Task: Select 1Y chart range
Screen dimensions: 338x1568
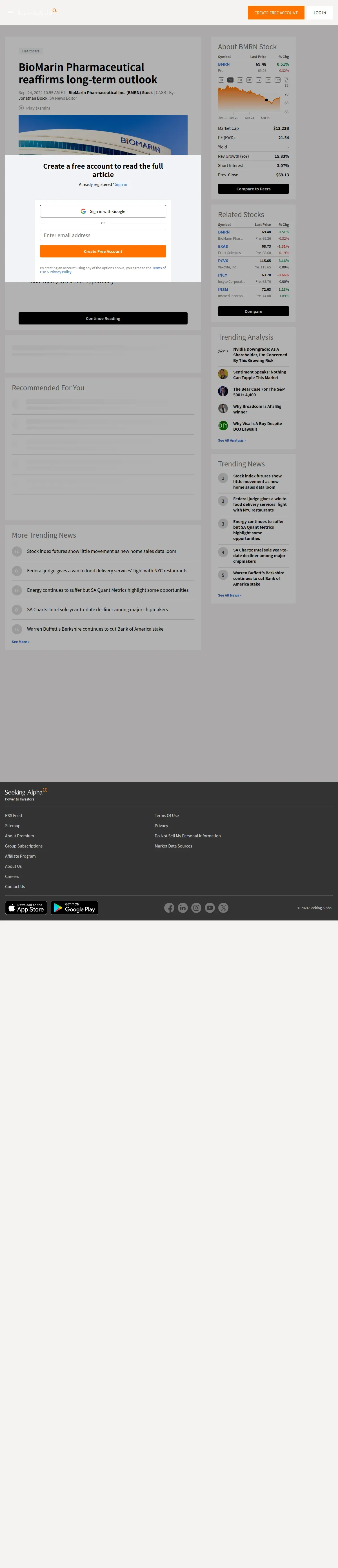Action: click(259, 80)
